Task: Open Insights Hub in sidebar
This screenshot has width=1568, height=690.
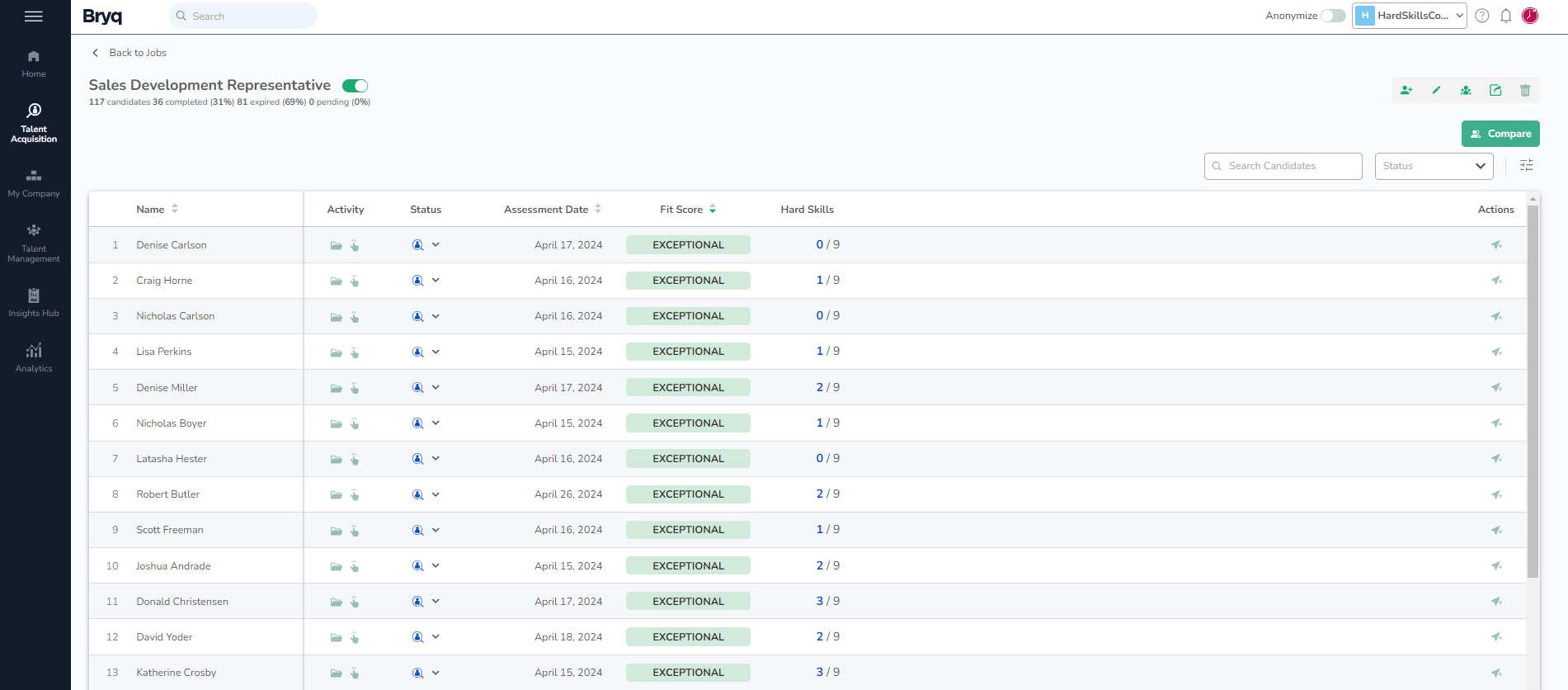Action: click(34, 302)
